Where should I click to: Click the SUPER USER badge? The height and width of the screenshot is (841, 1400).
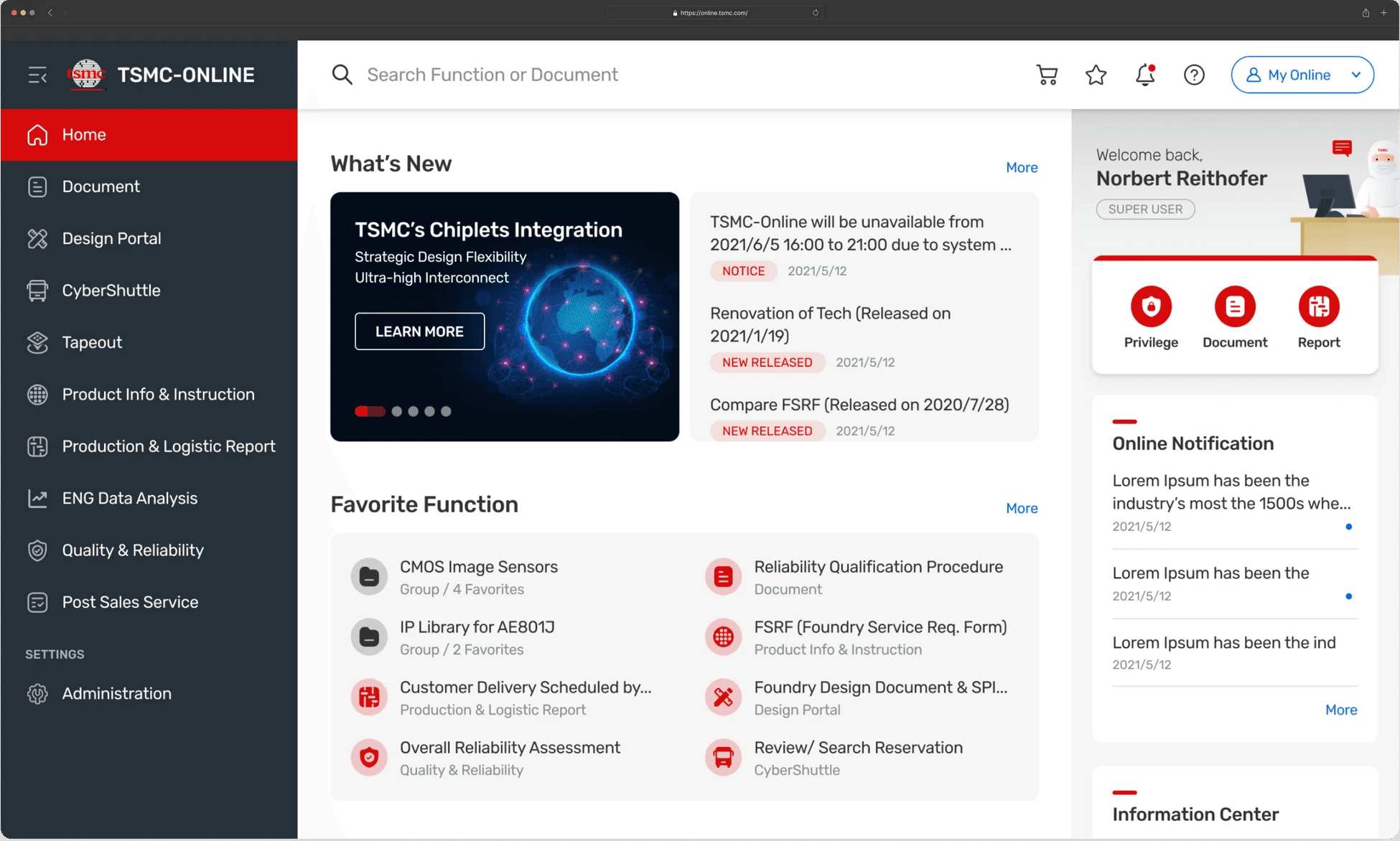point(1145,209)
